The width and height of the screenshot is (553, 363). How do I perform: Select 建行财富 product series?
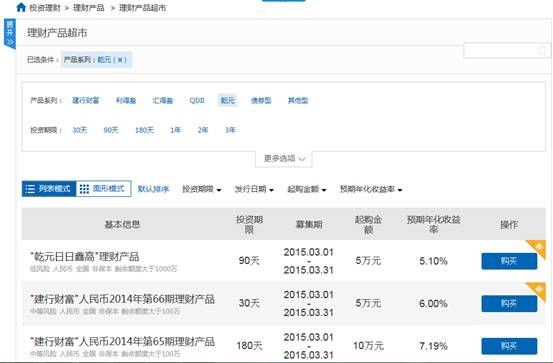pyautogui.click(x=86, y=101)
